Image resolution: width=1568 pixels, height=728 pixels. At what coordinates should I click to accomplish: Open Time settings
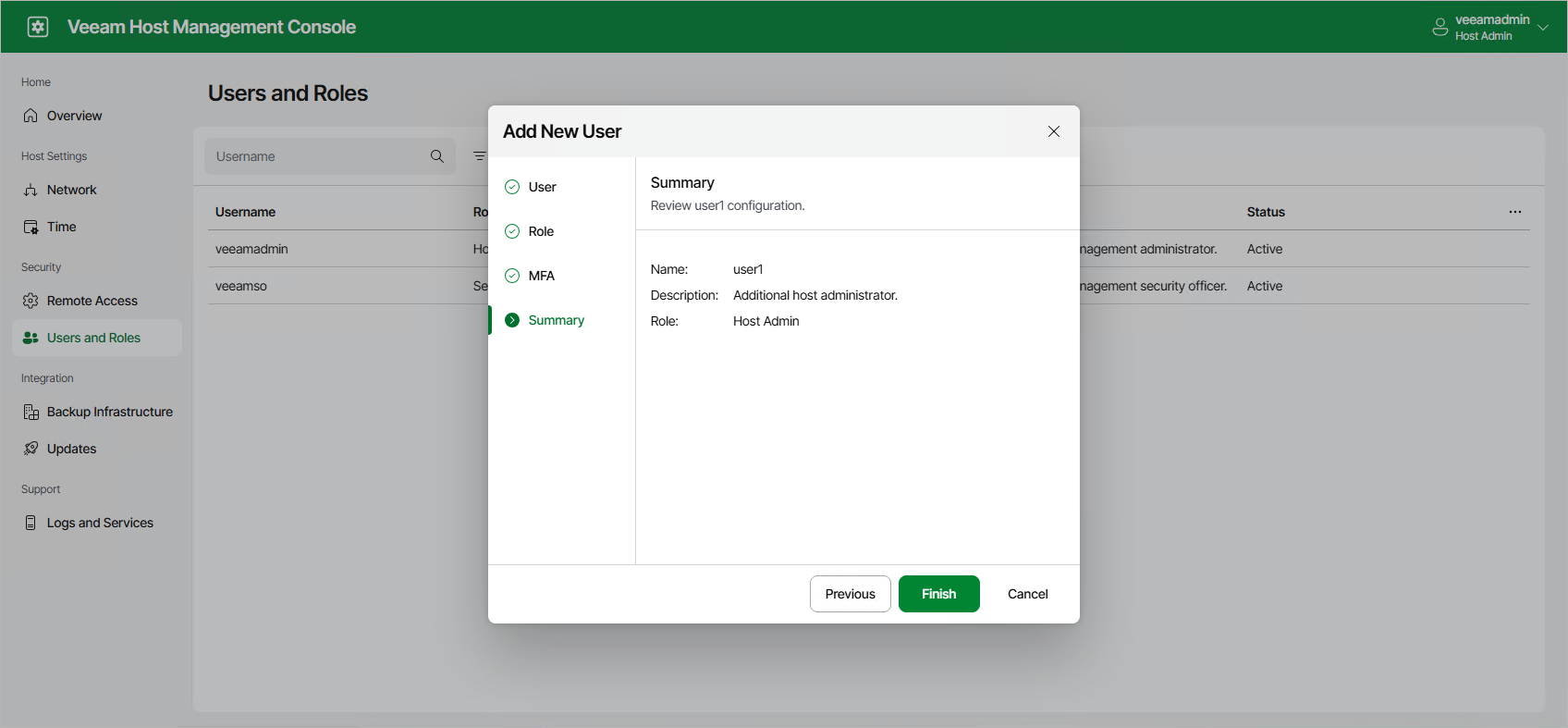coord(97,227)
